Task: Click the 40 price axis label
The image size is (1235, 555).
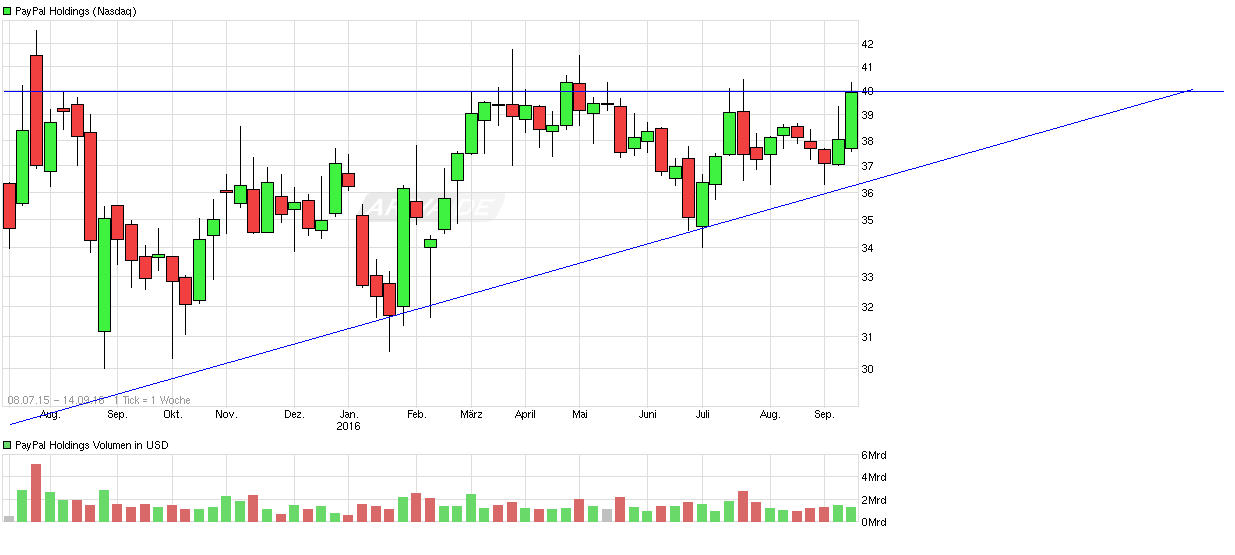Action: point(867,91)
